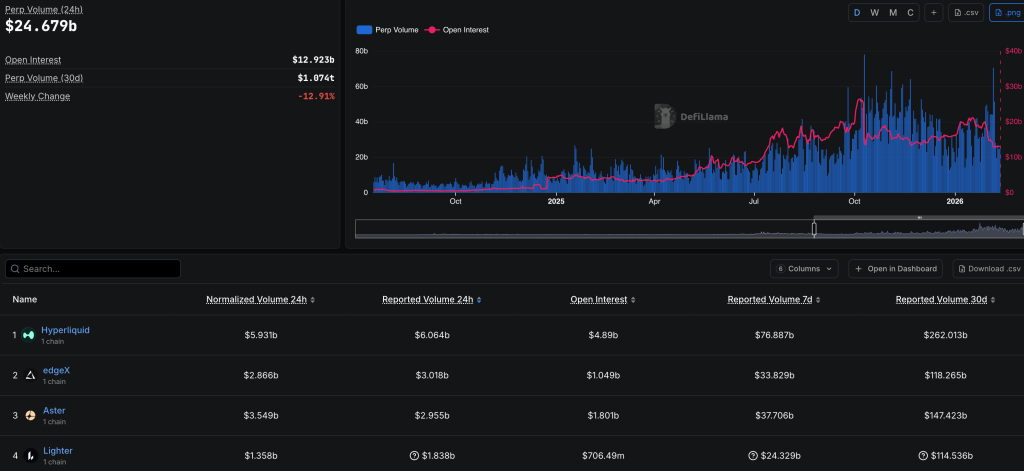Switch chart to weekly (W) interval
The width and height of the screenshot is (1024, 471).
[875, 12]
